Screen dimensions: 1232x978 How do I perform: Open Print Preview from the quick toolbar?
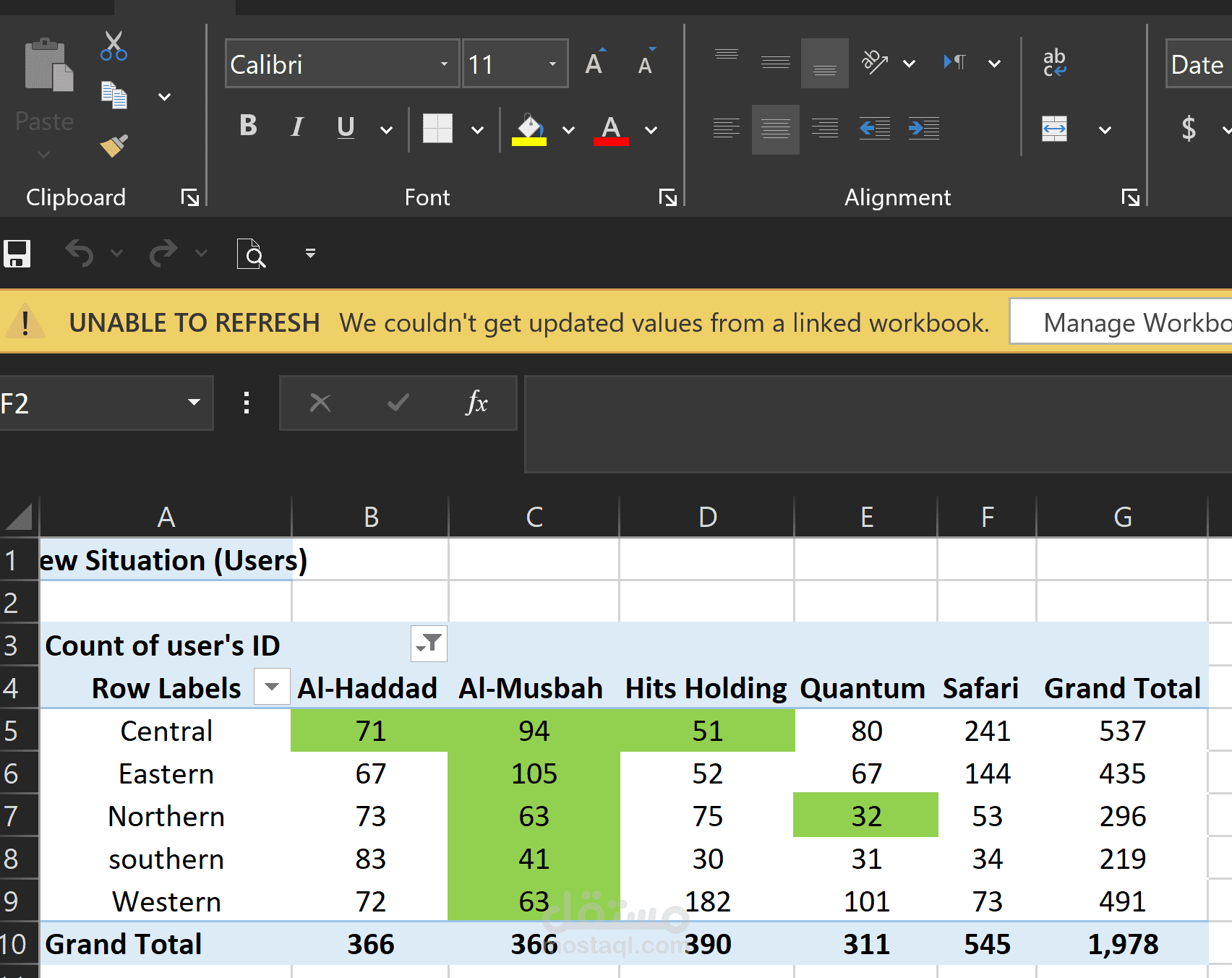pyautogui.click(x=251, y=253)
